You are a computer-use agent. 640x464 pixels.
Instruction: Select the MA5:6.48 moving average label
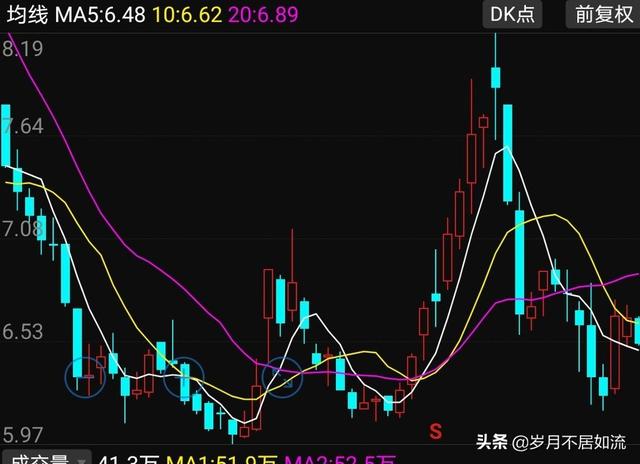point(100,15)
